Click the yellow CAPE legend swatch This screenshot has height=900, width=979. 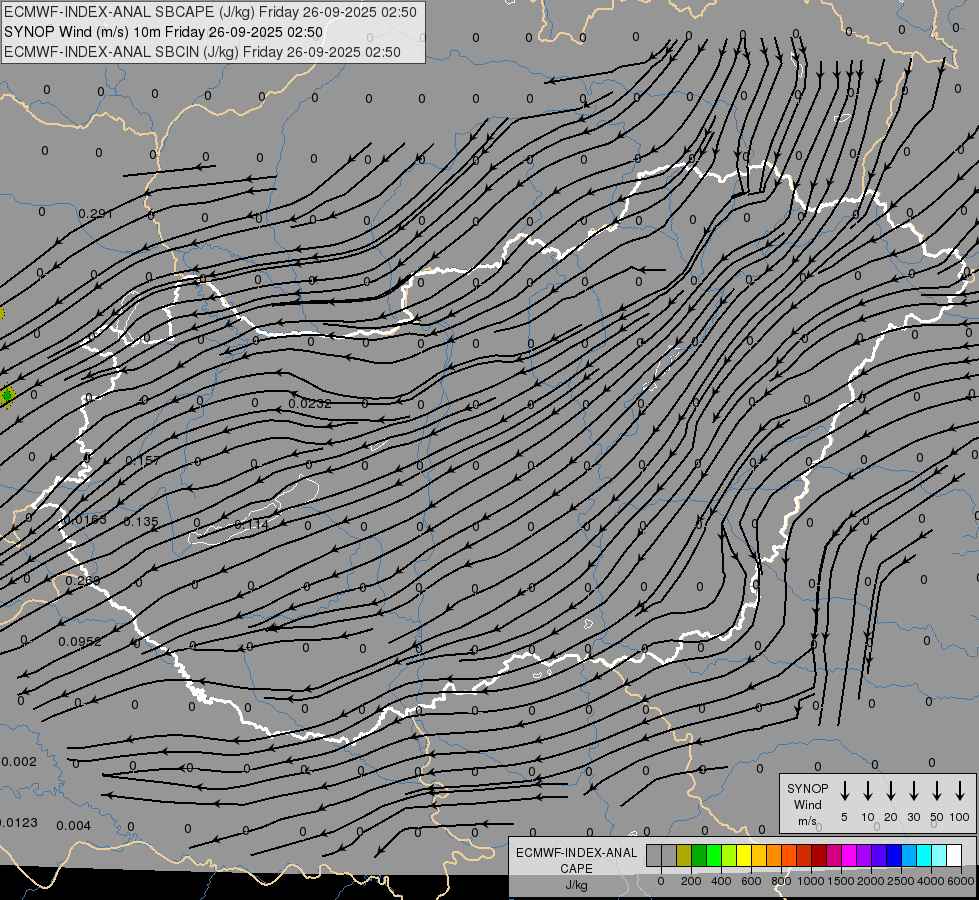point(744,855)
